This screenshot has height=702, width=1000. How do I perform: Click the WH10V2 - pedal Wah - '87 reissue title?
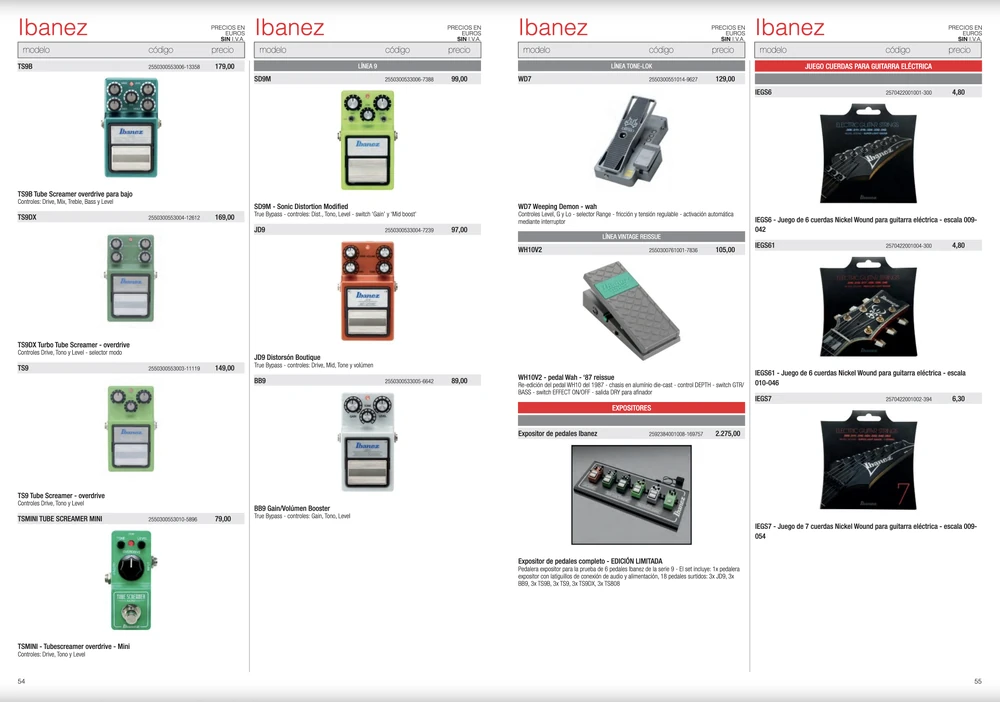coord(566,377)
